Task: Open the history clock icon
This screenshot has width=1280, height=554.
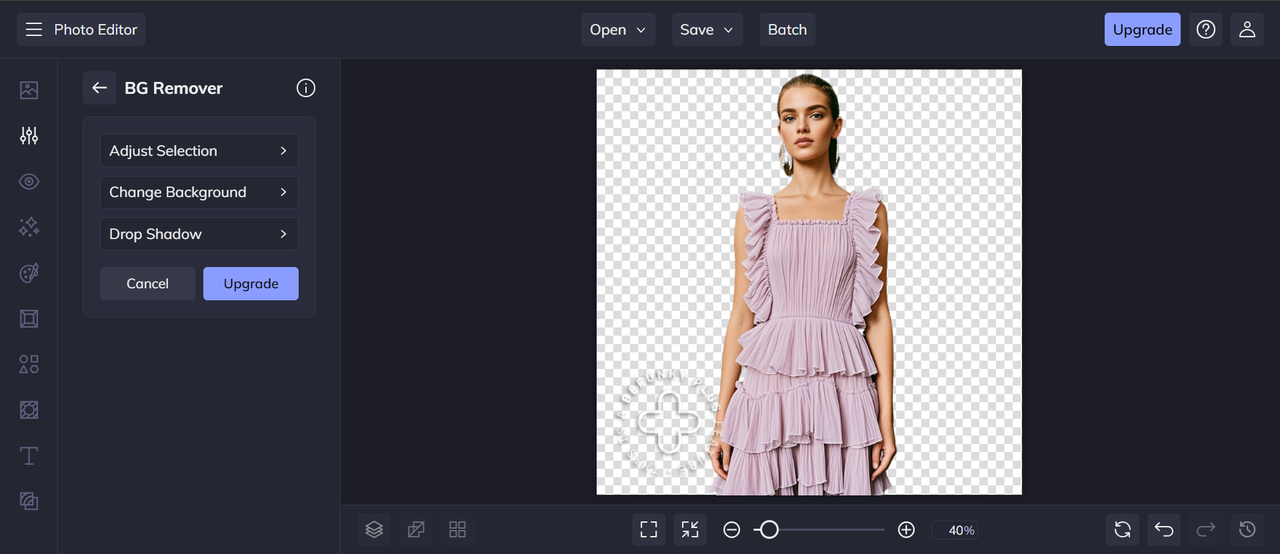Action: click(x=1247, y=530)
